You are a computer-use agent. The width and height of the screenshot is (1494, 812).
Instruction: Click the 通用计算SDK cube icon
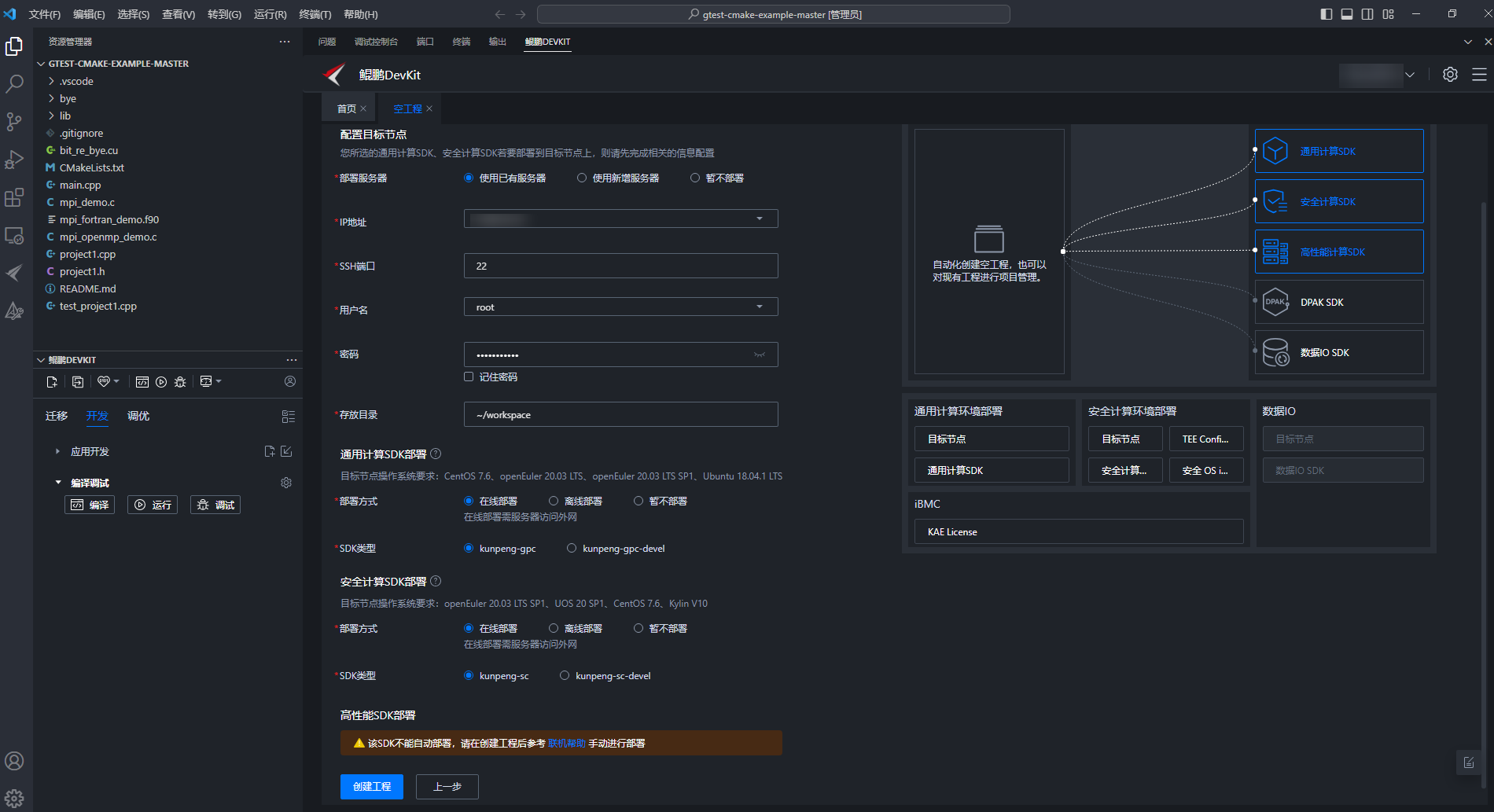tap(1275, 151)
